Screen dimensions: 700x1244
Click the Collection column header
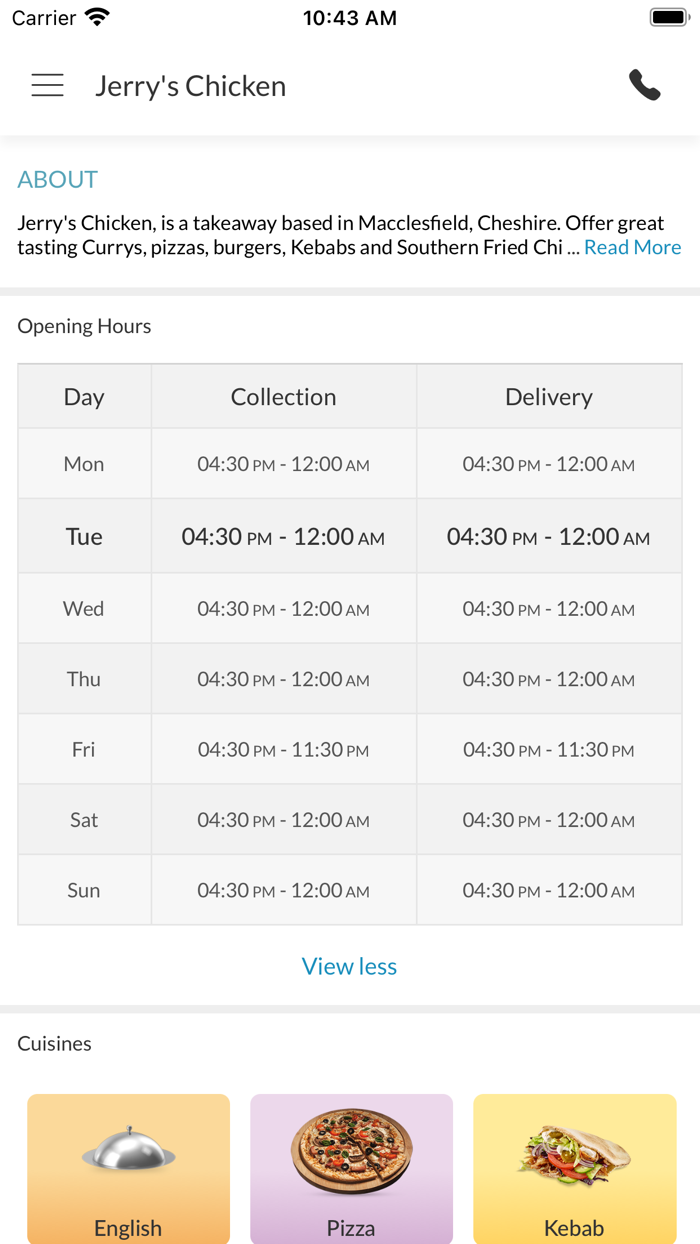coord(283,397)
